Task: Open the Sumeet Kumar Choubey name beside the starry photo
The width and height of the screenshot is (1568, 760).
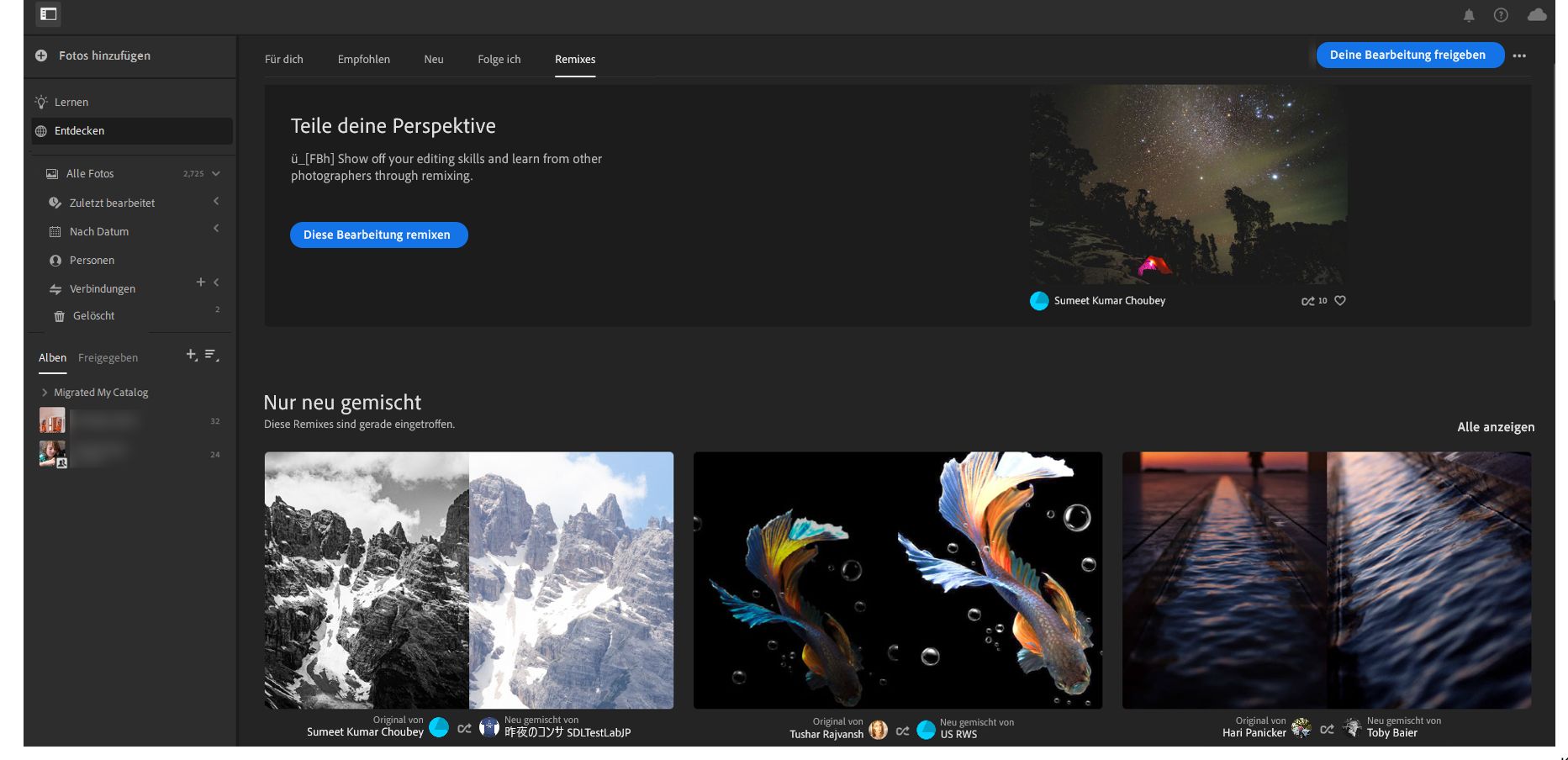Action: pos(1110,301)
